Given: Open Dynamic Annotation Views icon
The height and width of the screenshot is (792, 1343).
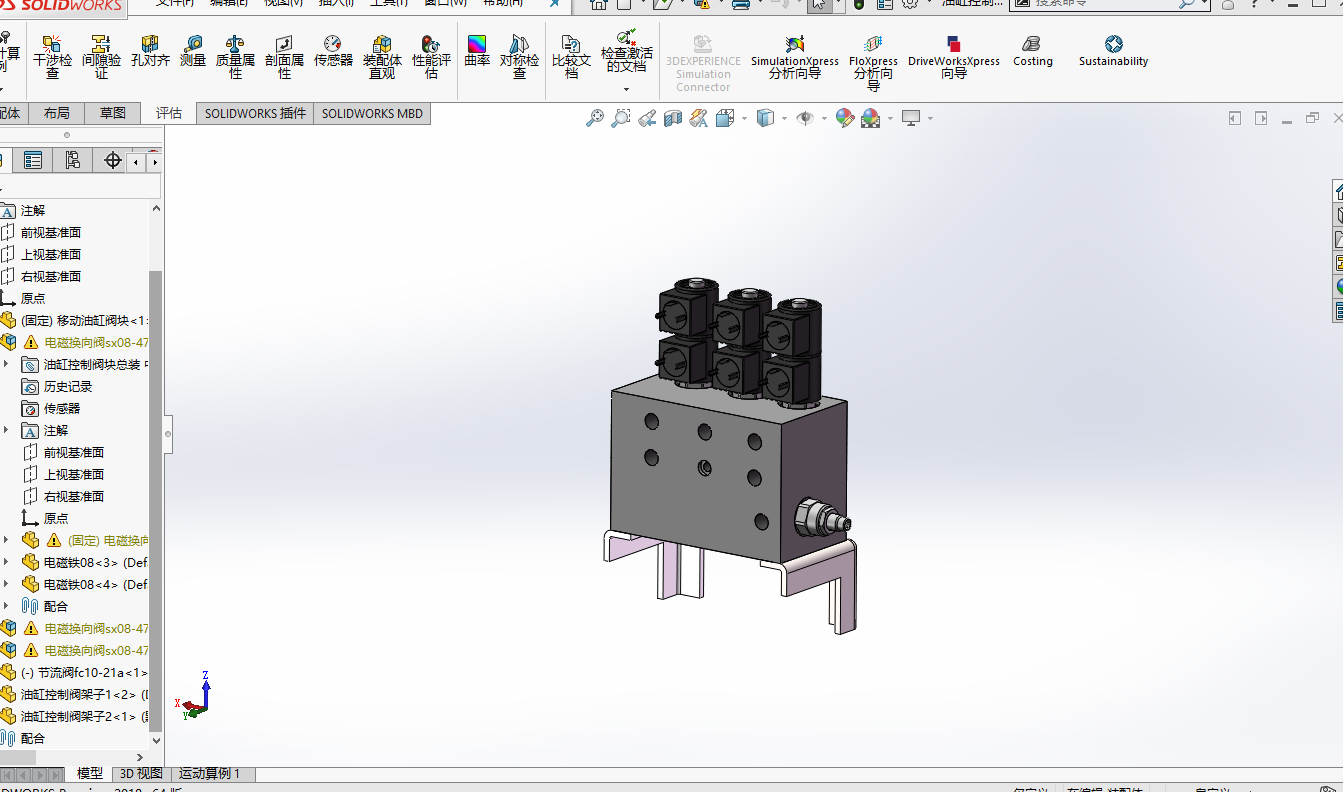Looking at the screenshot, I should 699,118.
